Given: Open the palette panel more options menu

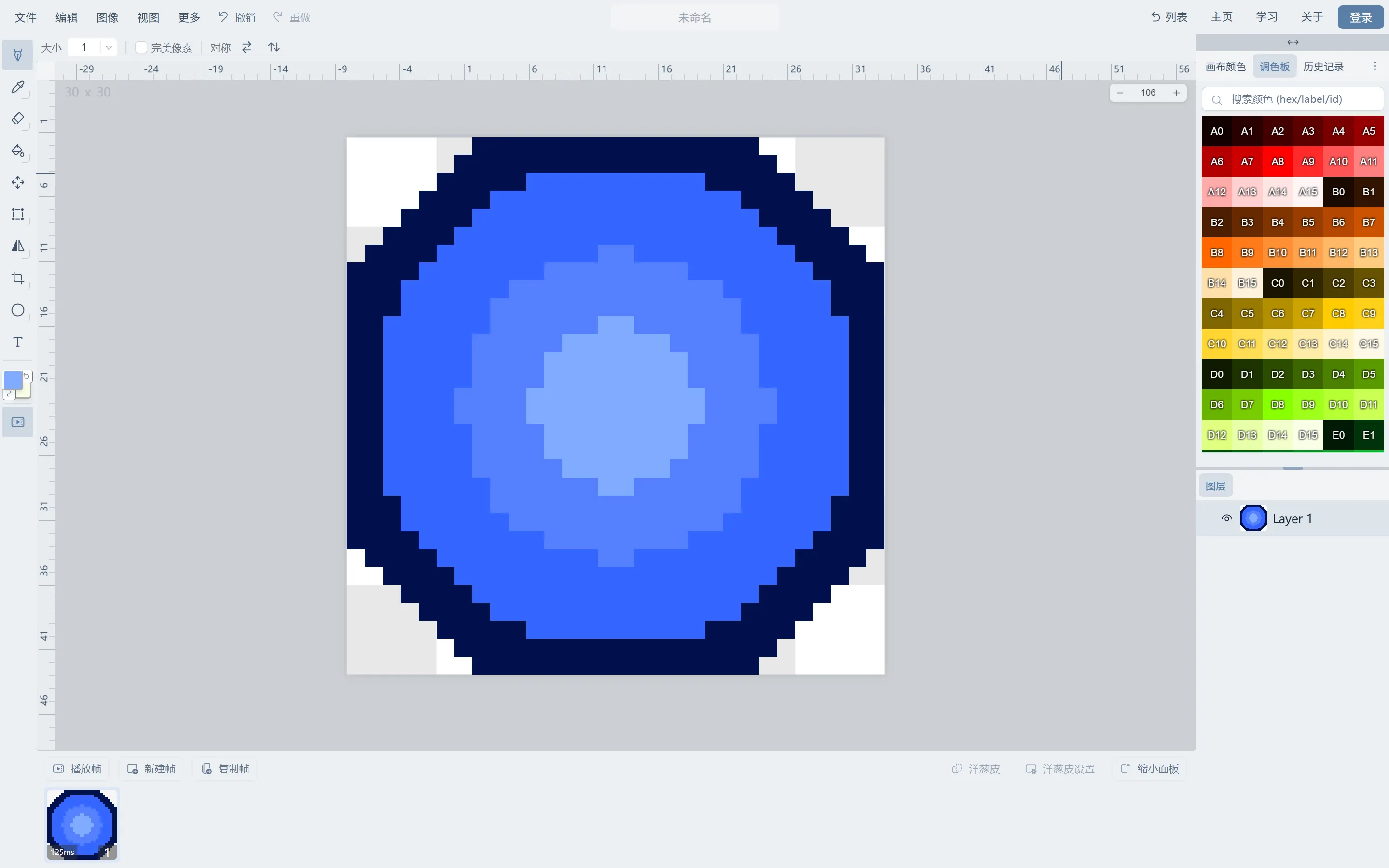Looking at the screenshot, I should pyautogui.click(x=1375, y=67).
